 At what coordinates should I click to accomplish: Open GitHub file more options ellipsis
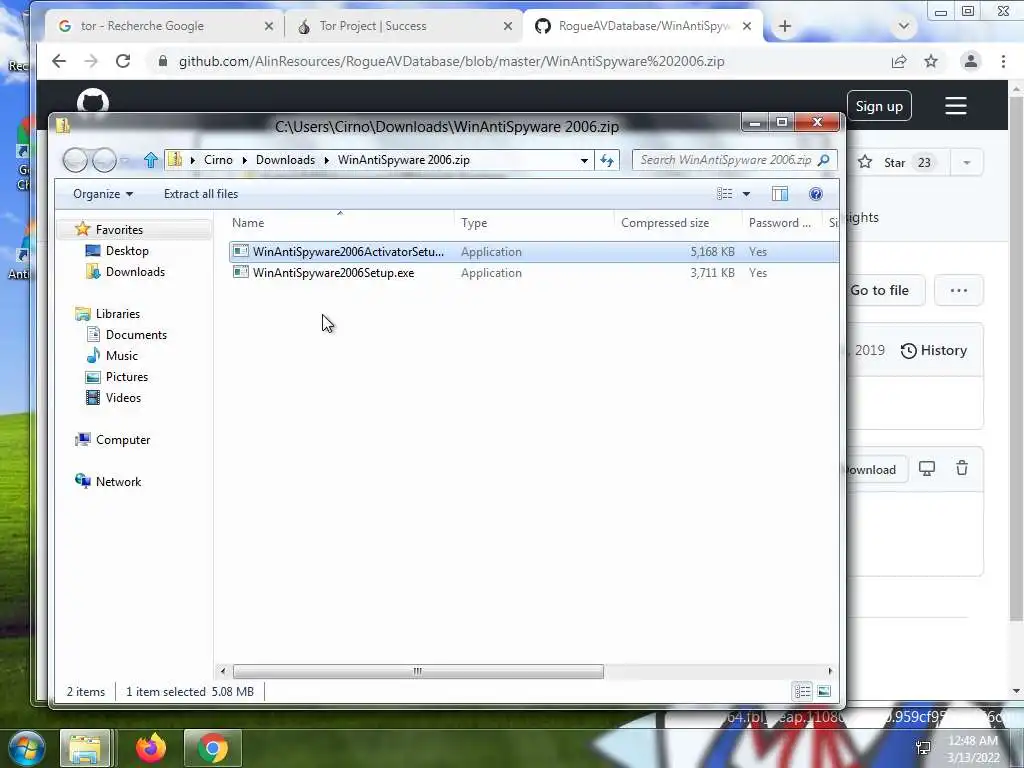959,291
